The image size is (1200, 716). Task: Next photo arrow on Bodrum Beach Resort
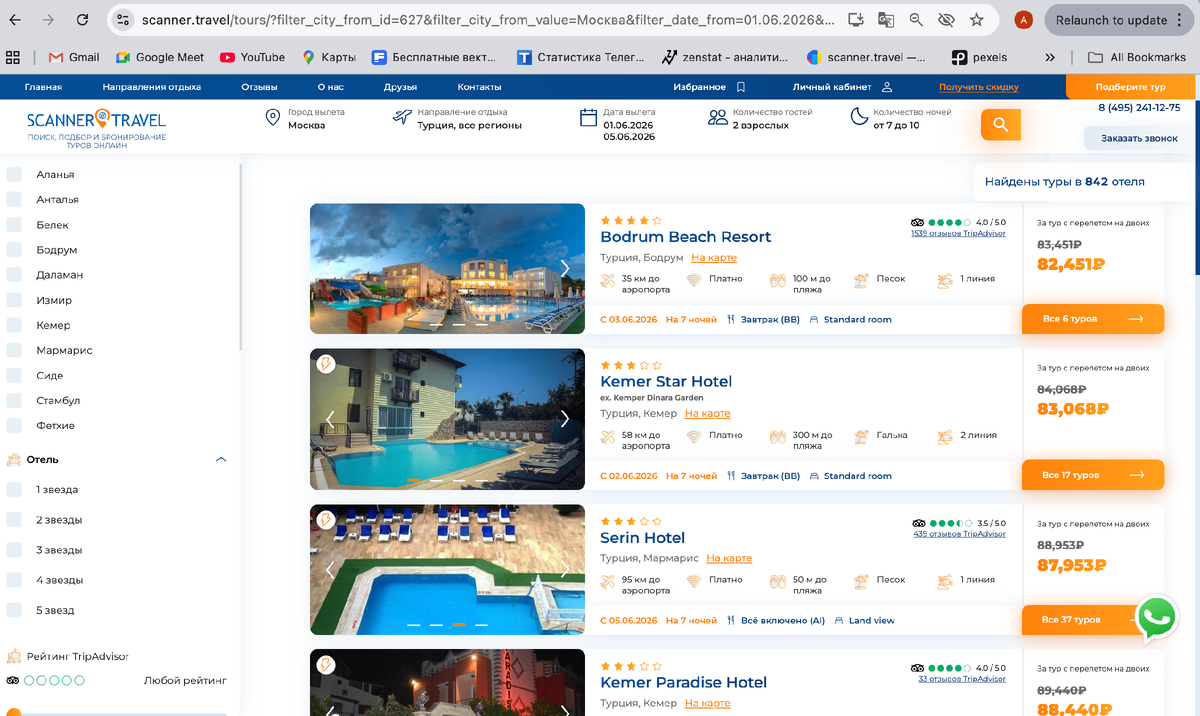(565, 268)
